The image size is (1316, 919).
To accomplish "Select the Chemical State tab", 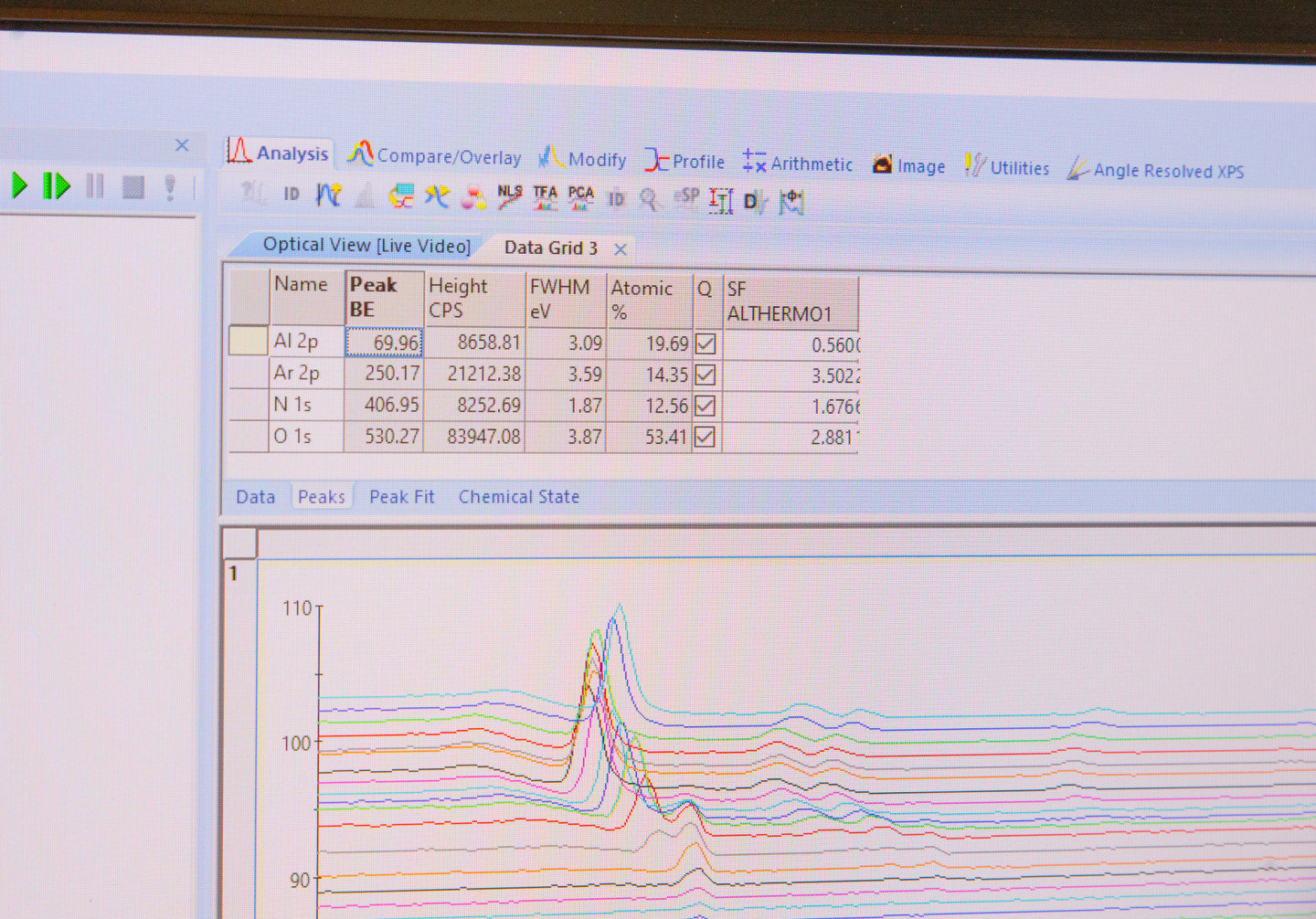I will pyautogui.click(x=518, y=497).
